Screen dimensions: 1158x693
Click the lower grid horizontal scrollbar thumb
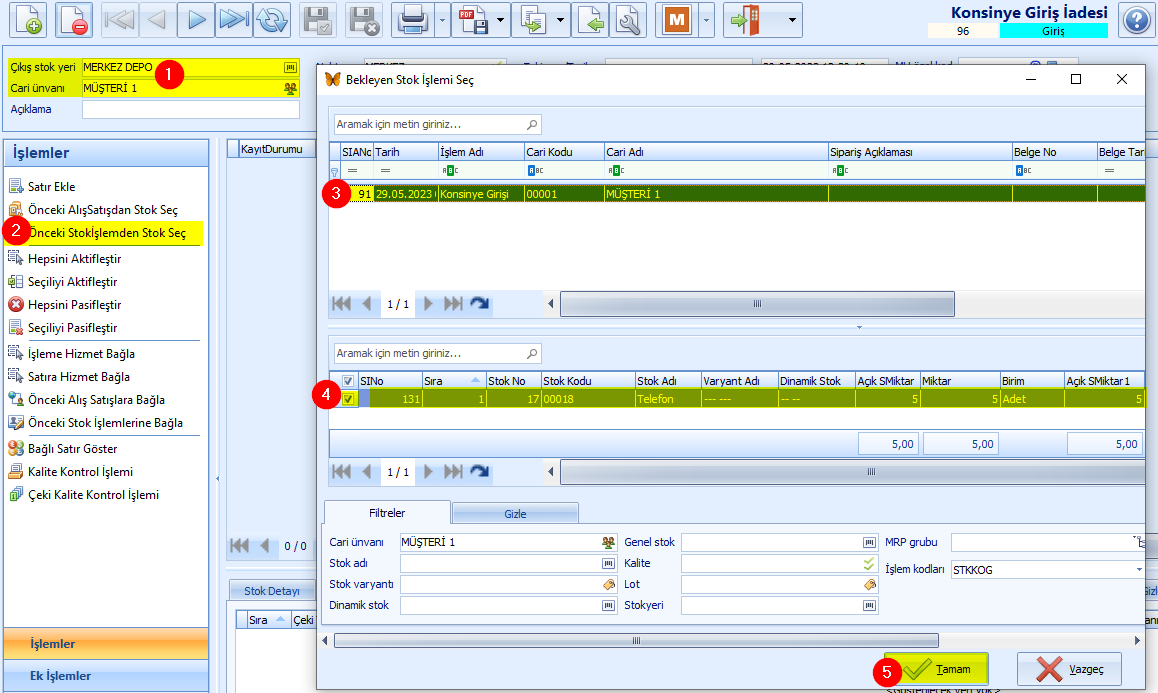coord(853,471)
